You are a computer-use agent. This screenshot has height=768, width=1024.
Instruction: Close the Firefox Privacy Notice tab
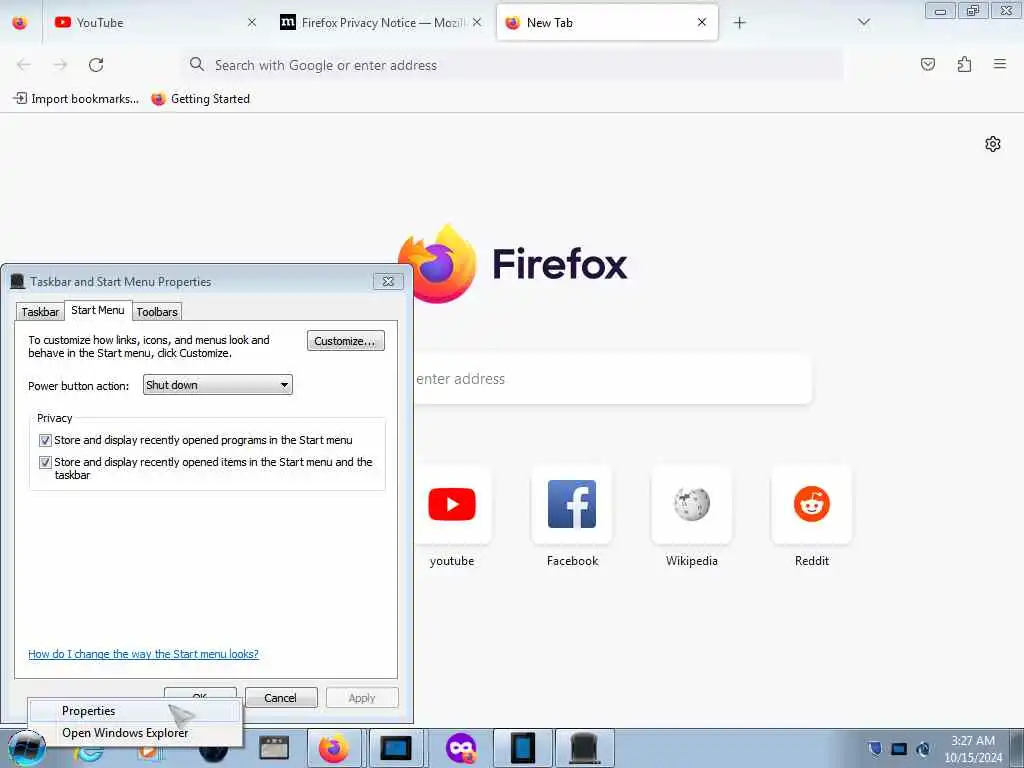(477, 23)
